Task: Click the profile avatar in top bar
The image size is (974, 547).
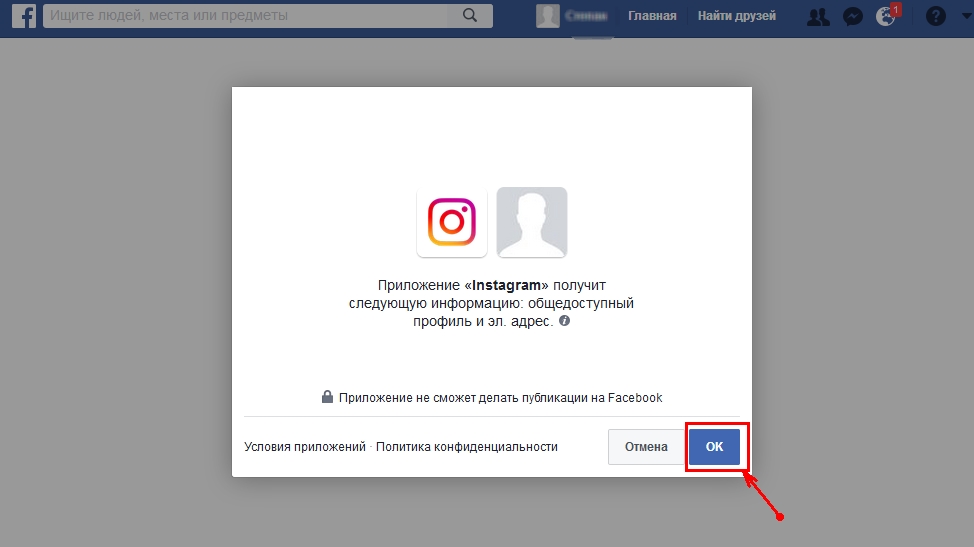Action: (547, 16)
